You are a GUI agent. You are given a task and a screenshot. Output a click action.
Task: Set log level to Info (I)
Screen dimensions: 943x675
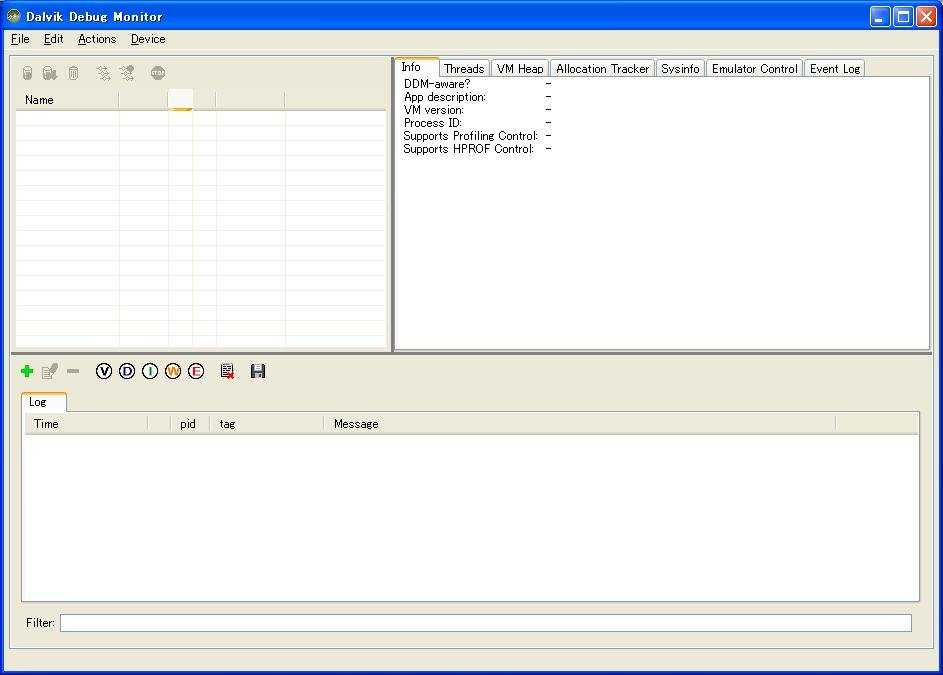pos(150,371)
